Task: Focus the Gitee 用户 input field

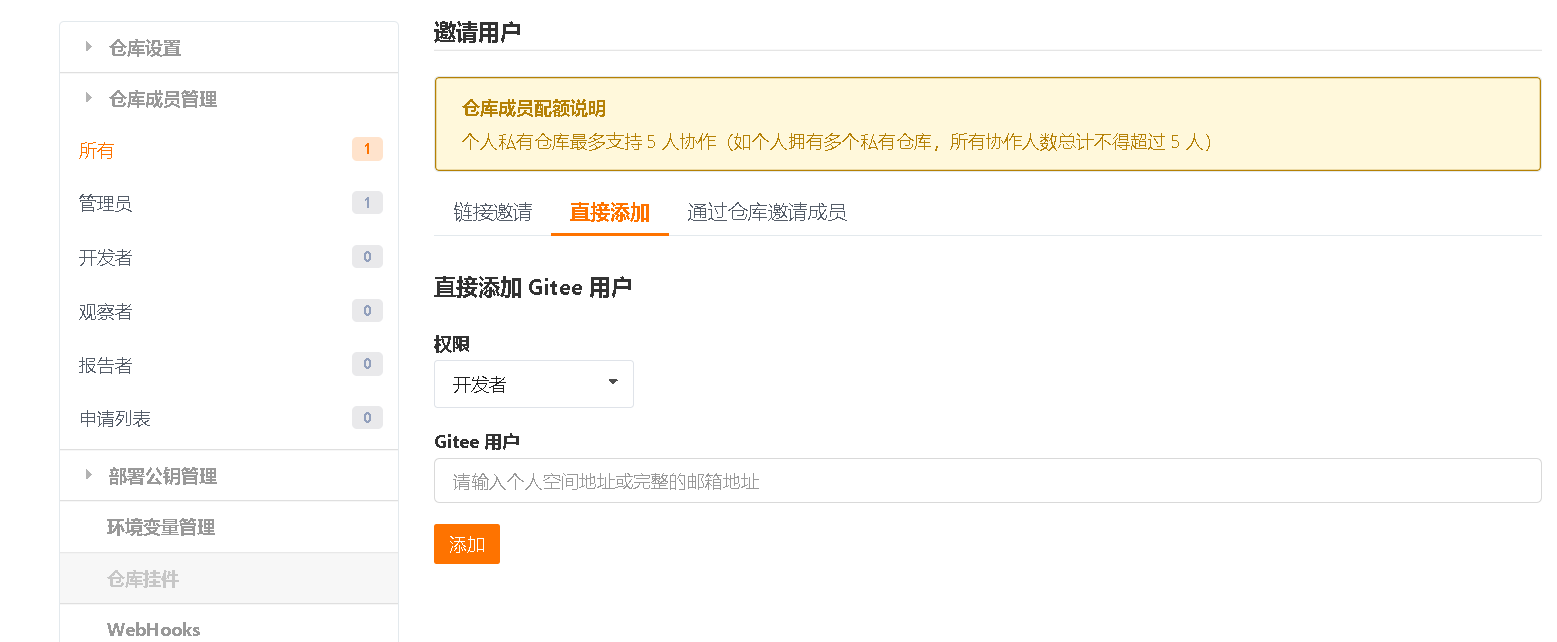Action: pos(988,481)
